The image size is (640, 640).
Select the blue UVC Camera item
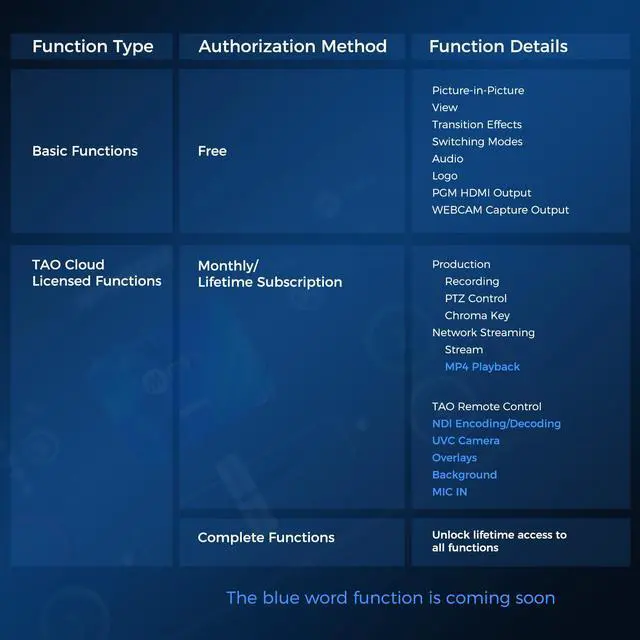point(465,441)
